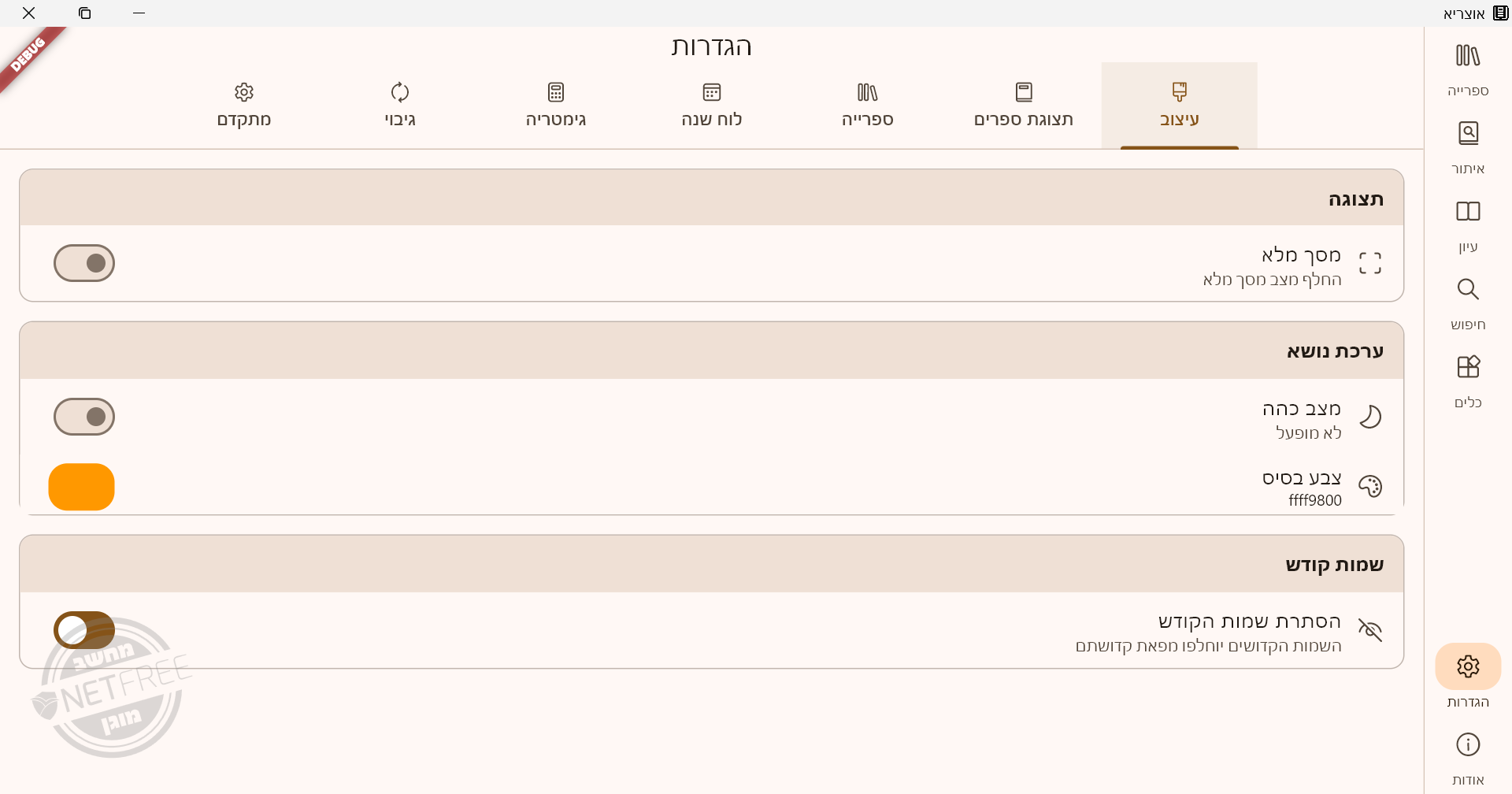The width and height of the screenshot is (1512, 794).
Task: Turn on the מצב כהה dark mode switch
Action: pyautogui.click(x=84, y=417)
